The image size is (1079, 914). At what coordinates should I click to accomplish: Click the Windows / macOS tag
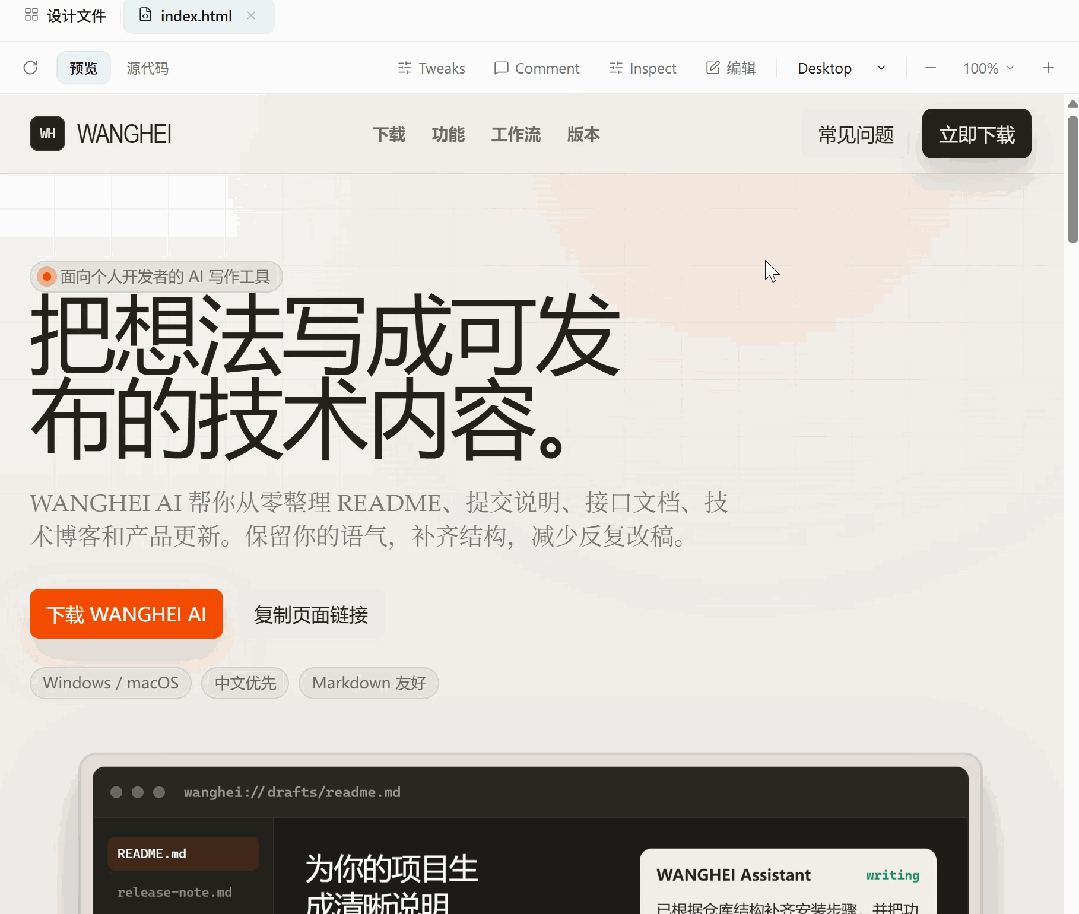click(x=111, y=683)
